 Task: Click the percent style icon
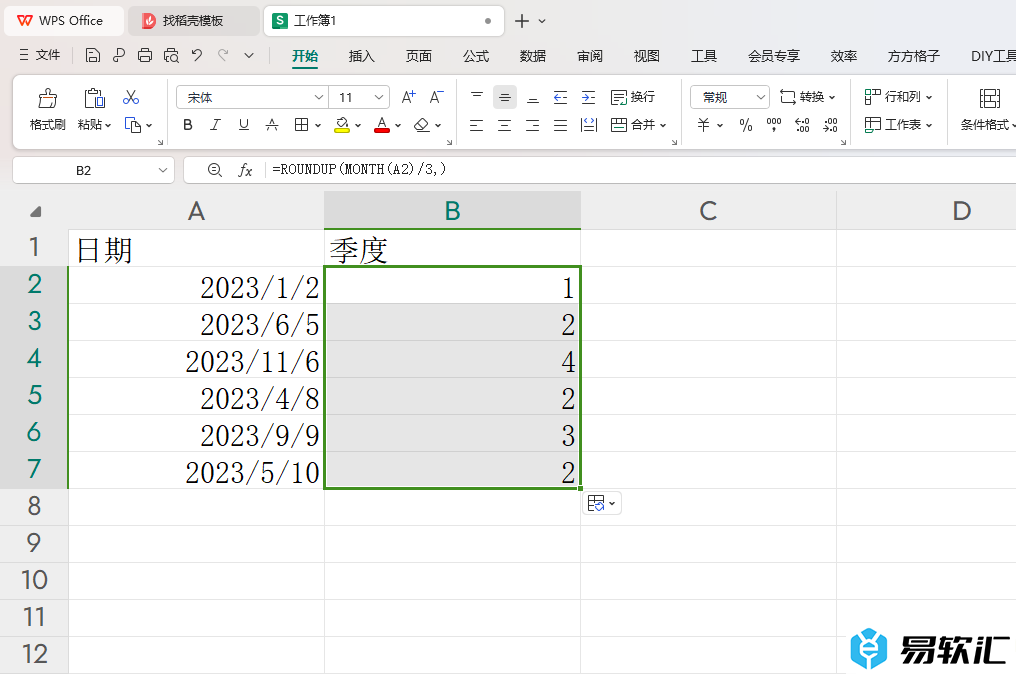pyautogui.click(x=745, y=125)
